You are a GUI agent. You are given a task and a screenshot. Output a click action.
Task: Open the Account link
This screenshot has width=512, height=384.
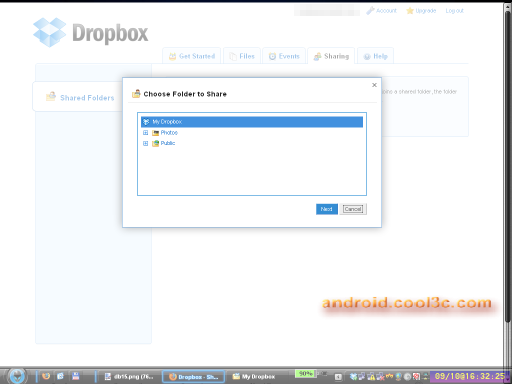coord(386,11)
